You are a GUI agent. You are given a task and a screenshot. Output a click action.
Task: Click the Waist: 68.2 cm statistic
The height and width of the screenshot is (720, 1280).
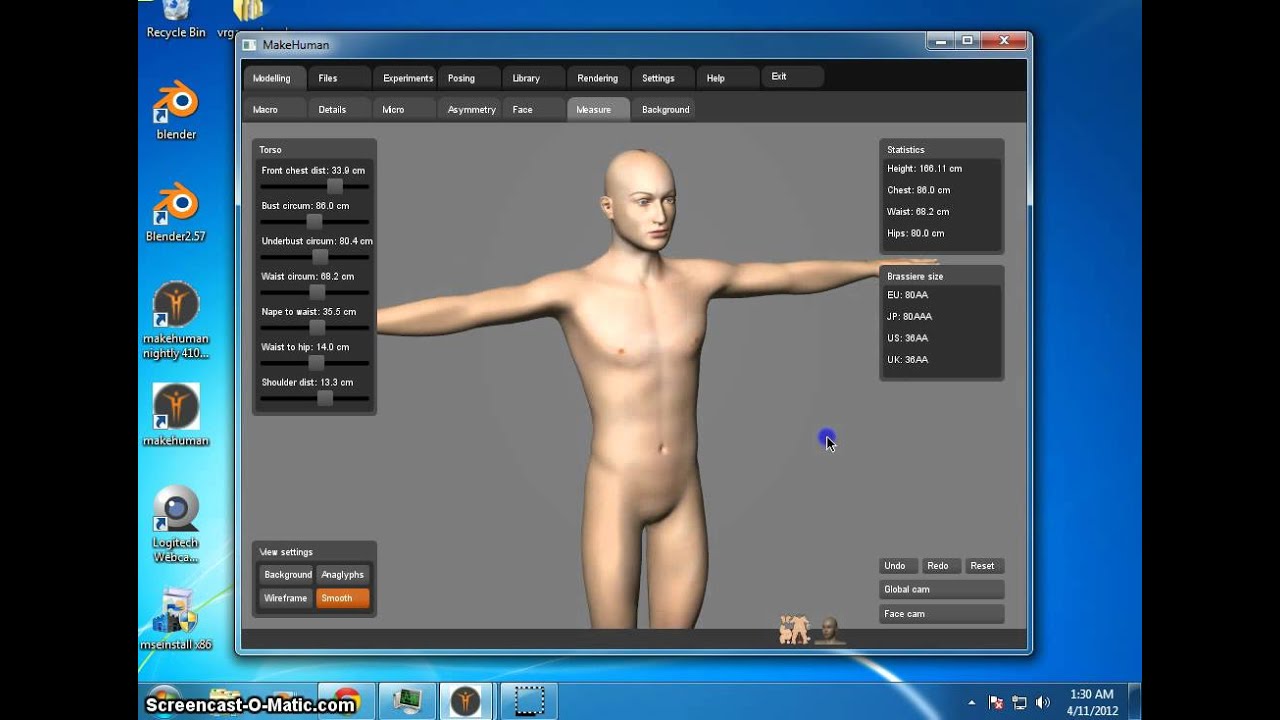[918, 212]
